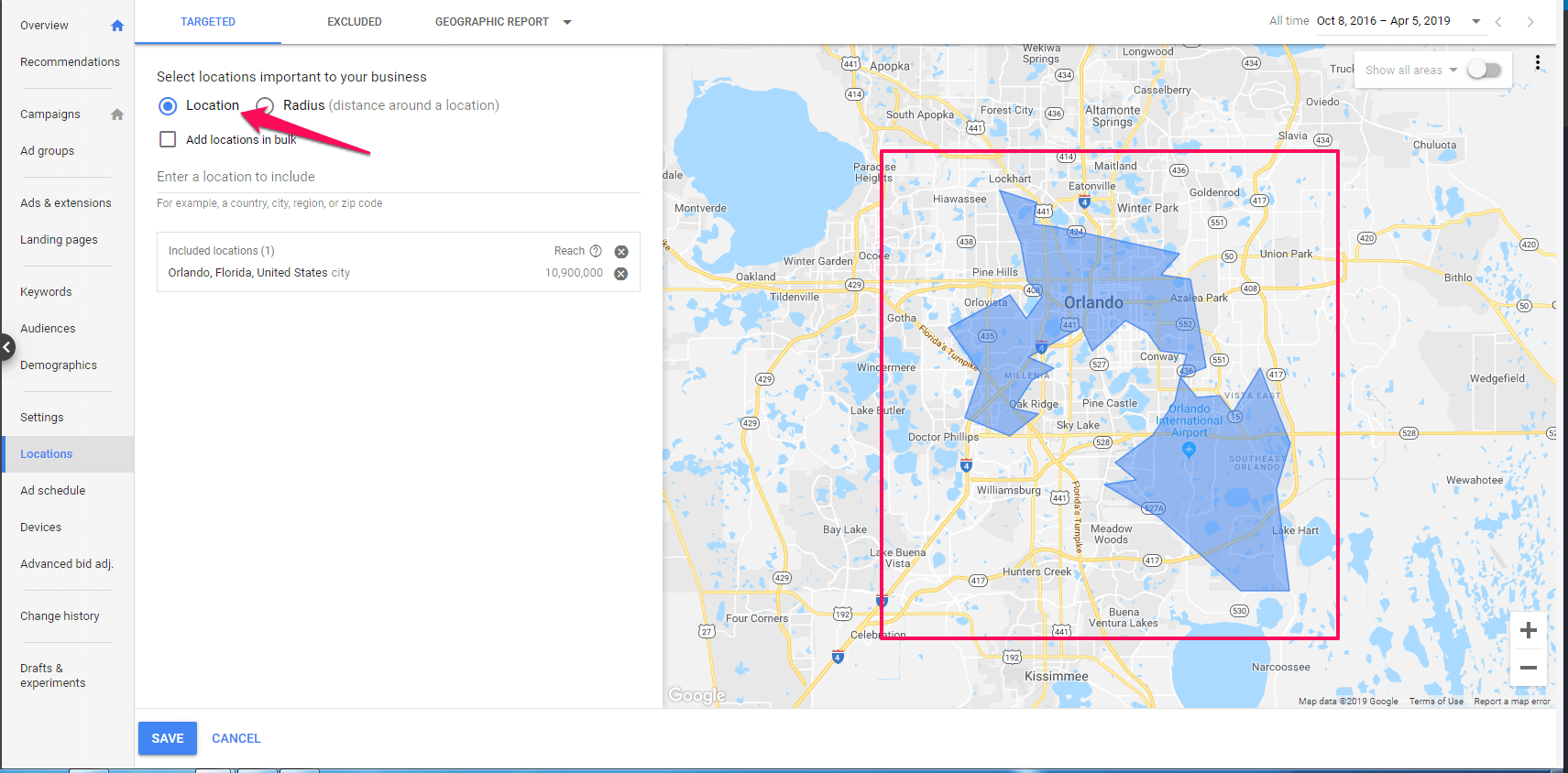The image size is (1568, 773).
Task: Open Ad schedule in the sidebar
Action: (x=53, y=491)
